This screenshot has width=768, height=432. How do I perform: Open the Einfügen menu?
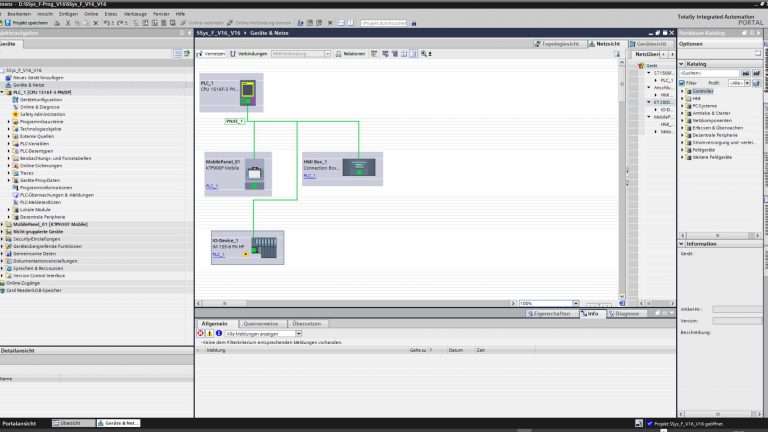pyautogui.click(x=69, y=14)
